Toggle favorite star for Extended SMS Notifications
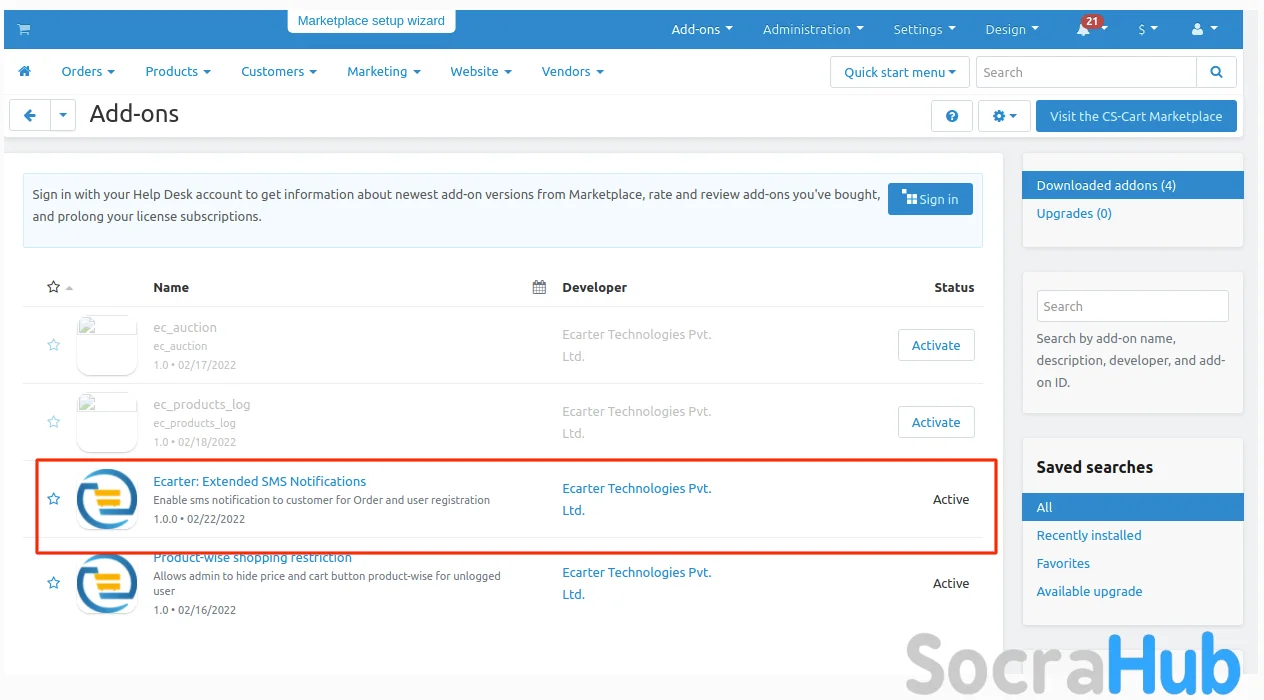Viewport: 1264px width, 700px height. pyautogui.click(x=54, y=499)
